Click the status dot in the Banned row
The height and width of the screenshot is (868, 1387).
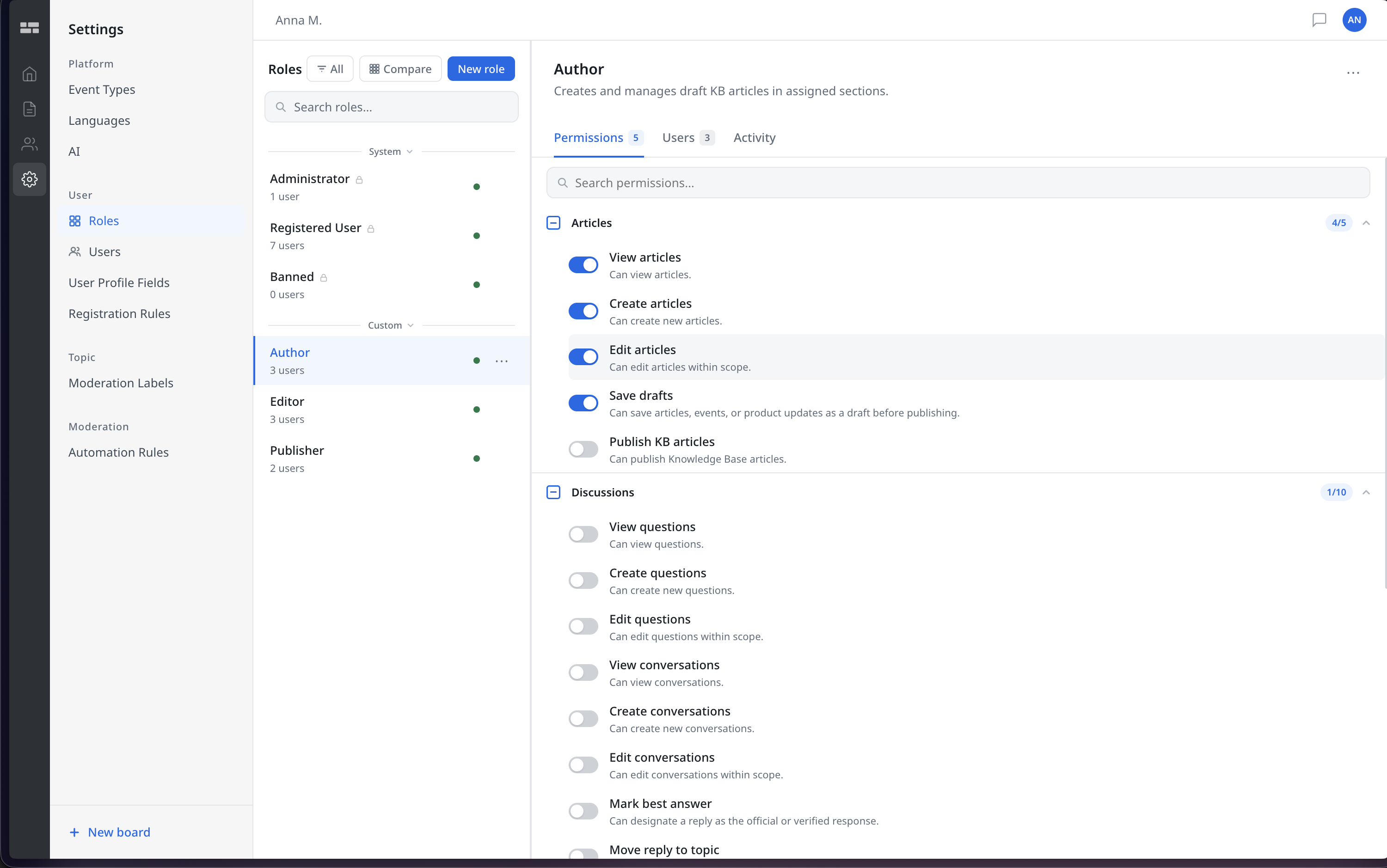coord(477,285)
